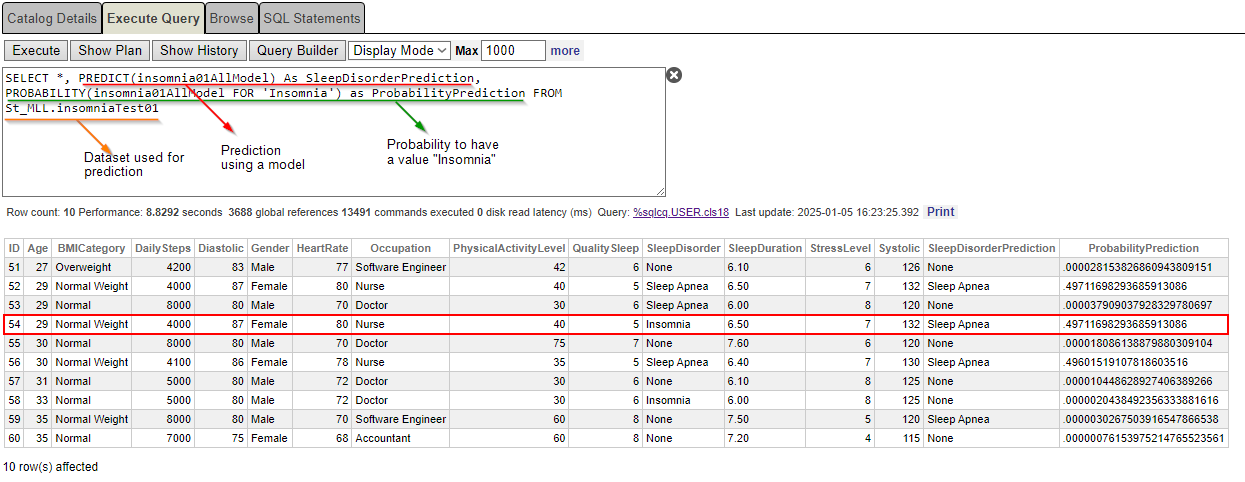Switch to the Catalog Details tab
Image resolution: width=1245 pixels, height=482 pixels.
click(53, 18)
